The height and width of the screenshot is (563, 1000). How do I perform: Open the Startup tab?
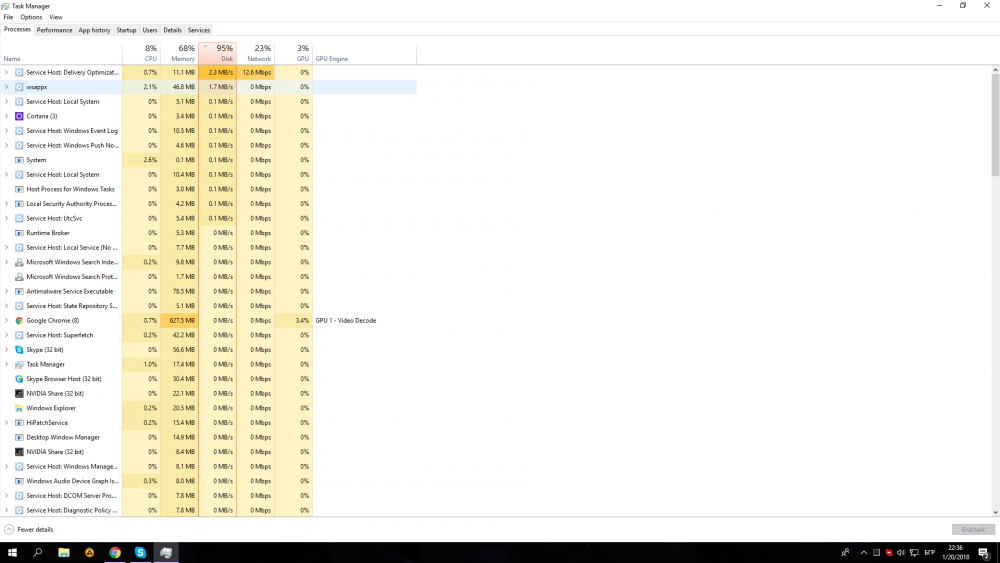[x=126, y=30]
